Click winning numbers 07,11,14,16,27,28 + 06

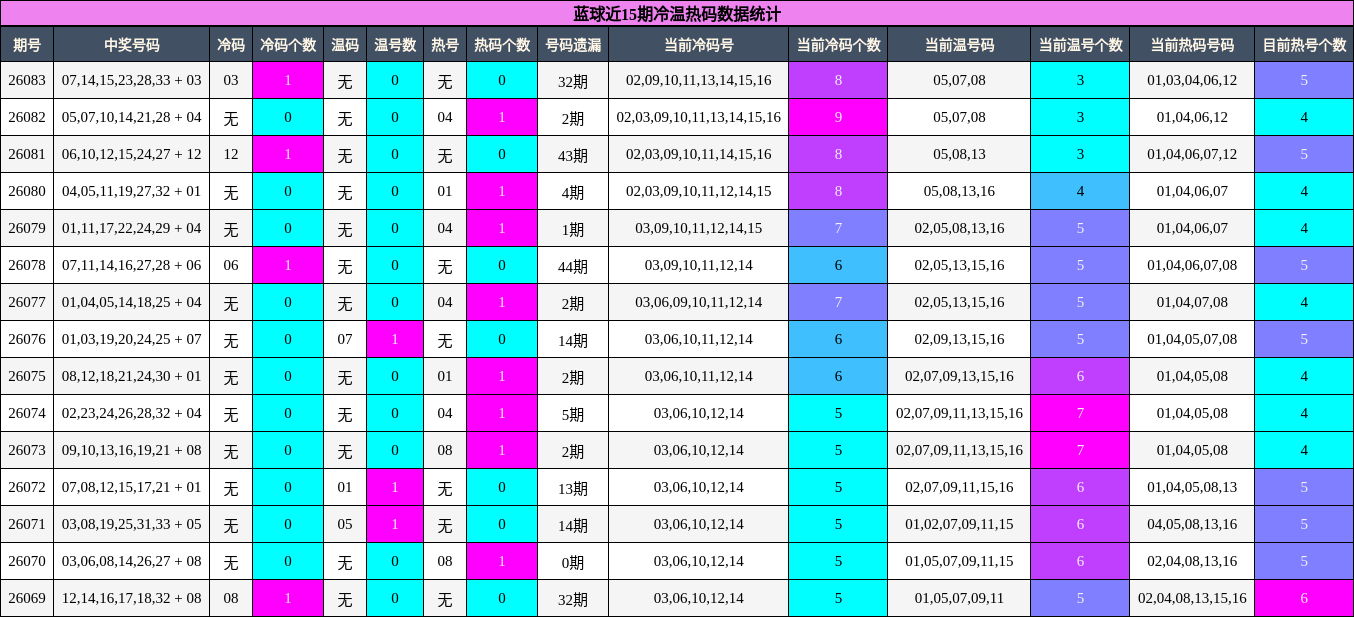click(x=131, y=265)
